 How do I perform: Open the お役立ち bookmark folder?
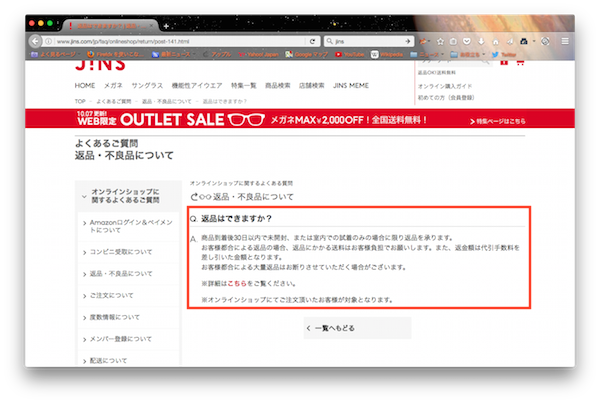[468, 54]
